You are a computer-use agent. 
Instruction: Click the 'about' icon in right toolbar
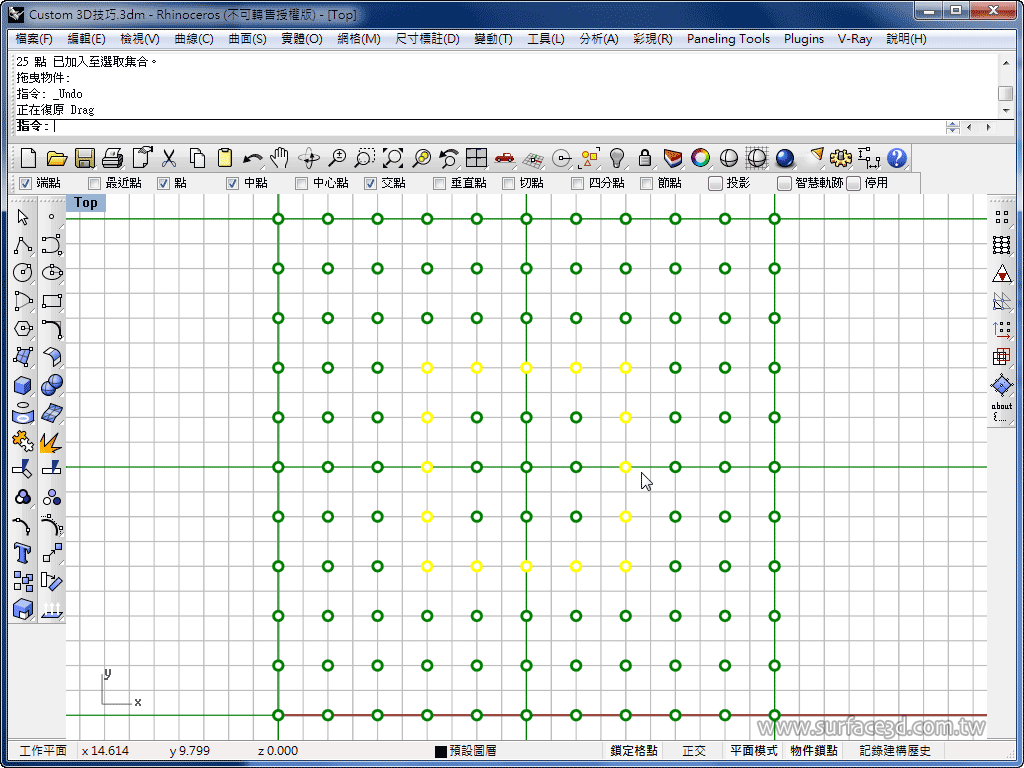[x=1001, y=413]
